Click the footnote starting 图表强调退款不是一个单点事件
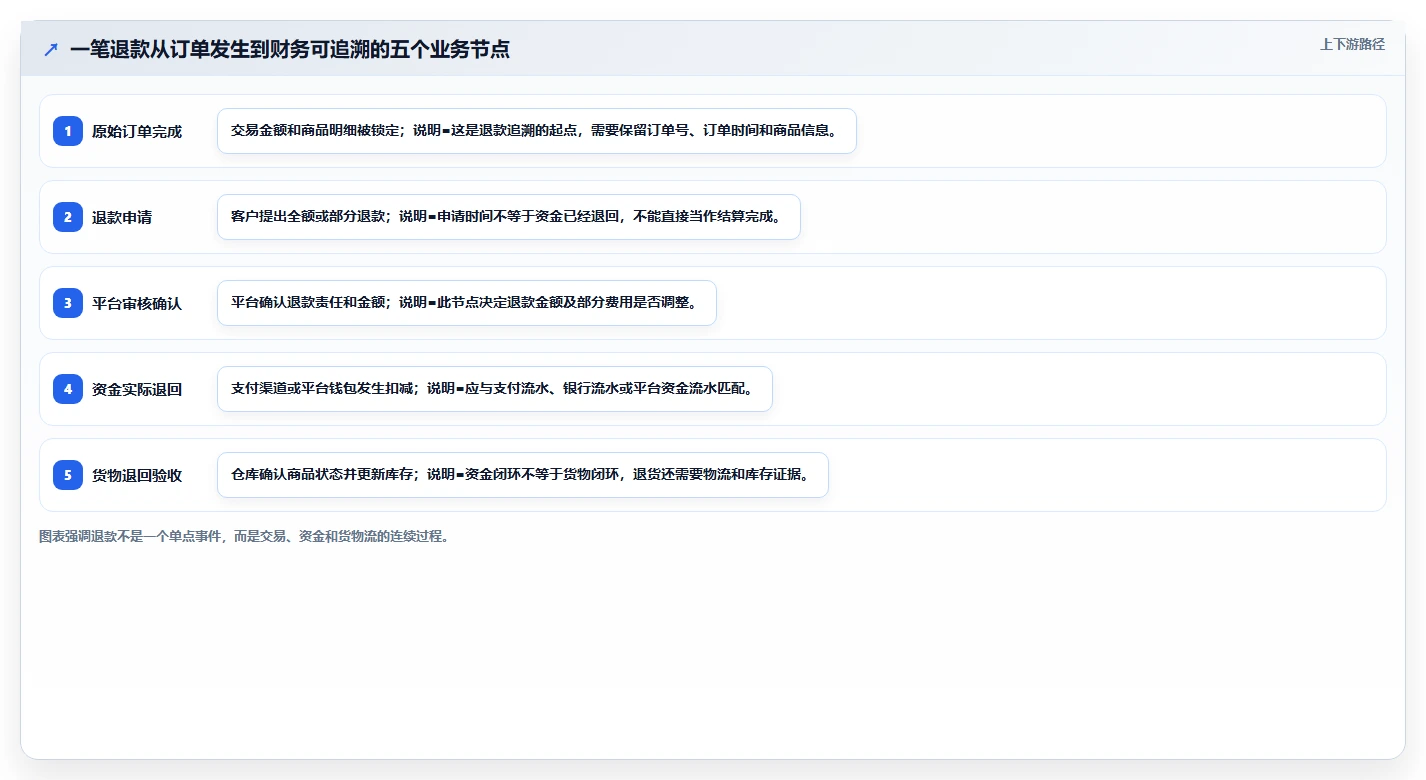 point(246,536)
